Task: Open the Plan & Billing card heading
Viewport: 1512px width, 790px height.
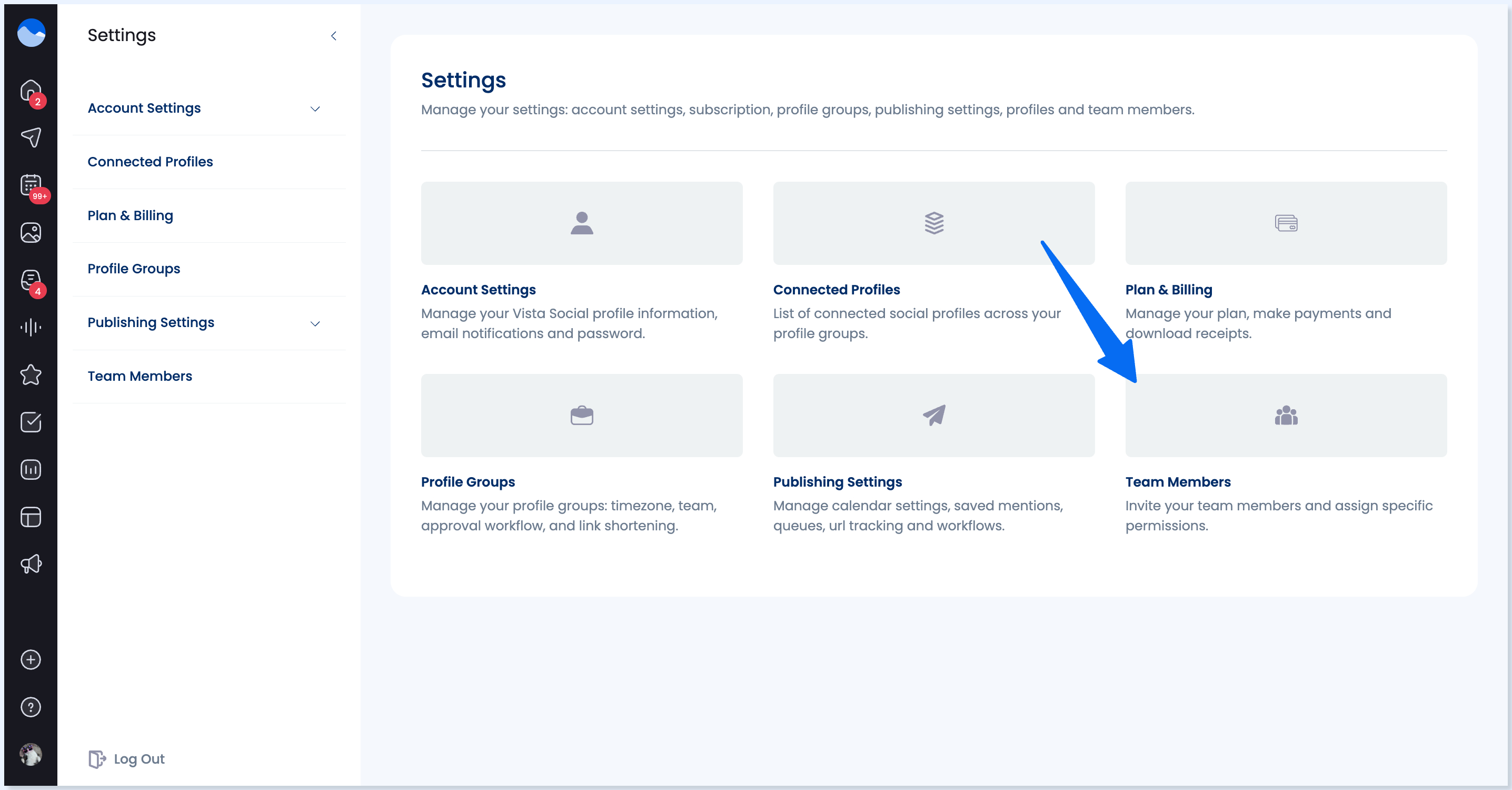Action: click(1169, 290)
